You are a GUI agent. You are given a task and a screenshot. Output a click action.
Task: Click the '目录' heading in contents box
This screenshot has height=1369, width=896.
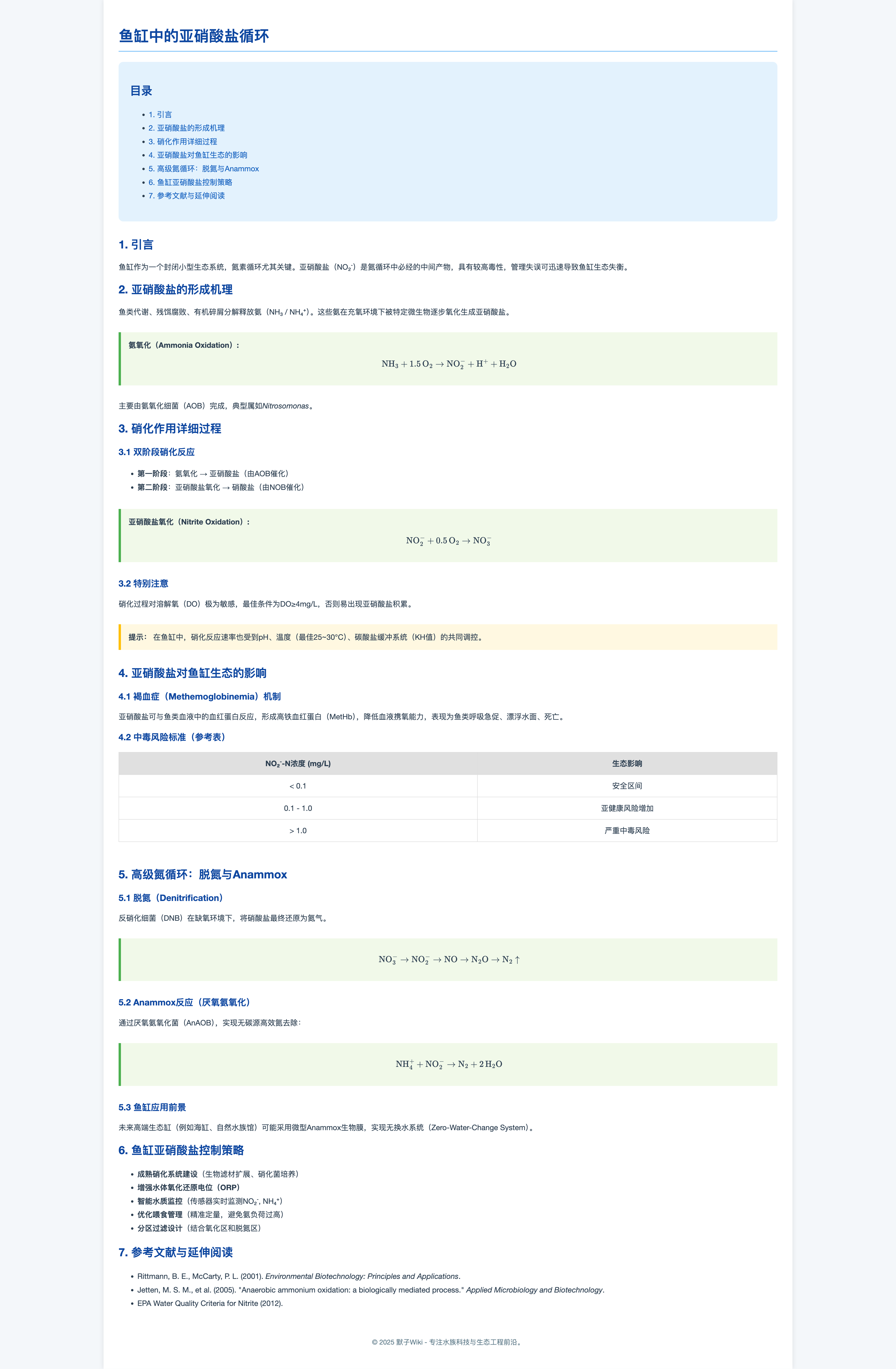[x=141, y=91]
